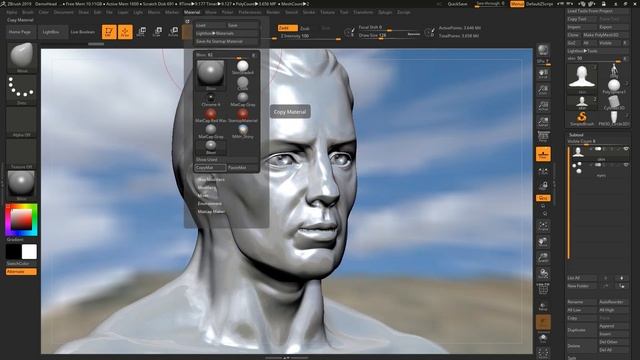The height and width of the screenshot is (360, 640).
Task: Click the right-shelf Move view icon
Action: [x=543, y=242]
